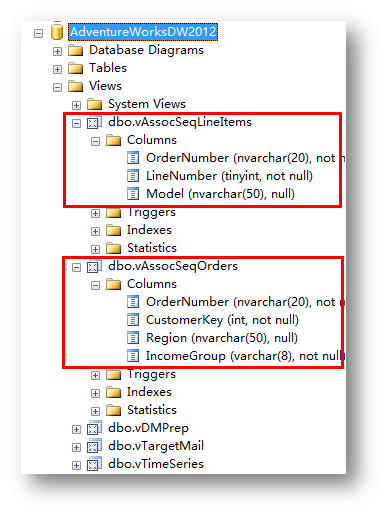Collapse the dbo.vAssocSeqOrders view node
Image resolution: width=388 pixels, height=516 pixels.
point(76,267)
